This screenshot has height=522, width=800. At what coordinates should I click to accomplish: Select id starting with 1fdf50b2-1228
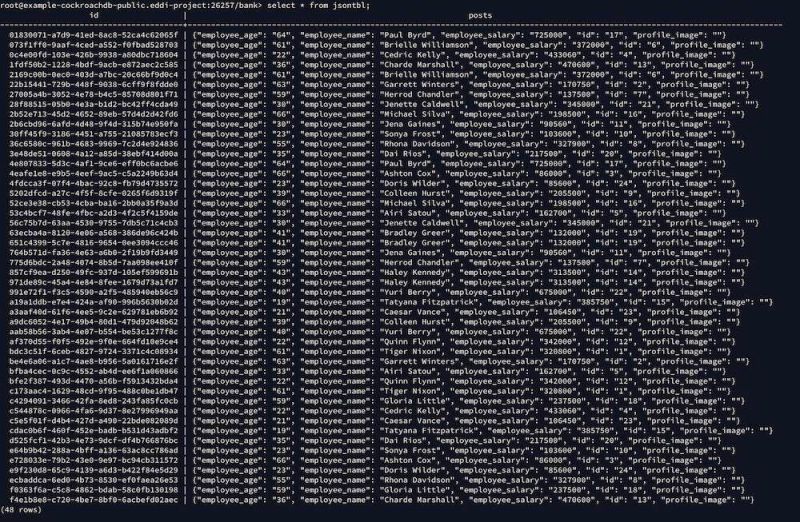click(93, 65)
